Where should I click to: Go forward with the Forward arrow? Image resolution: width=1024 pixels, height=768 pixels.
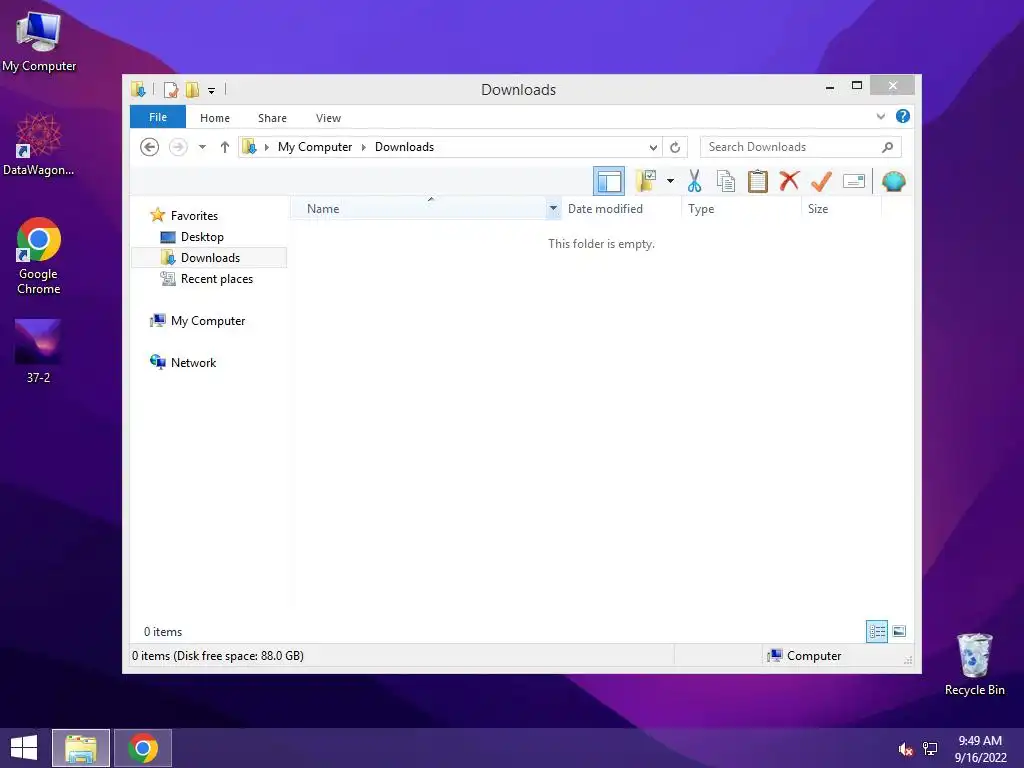[x=178, y=147]
